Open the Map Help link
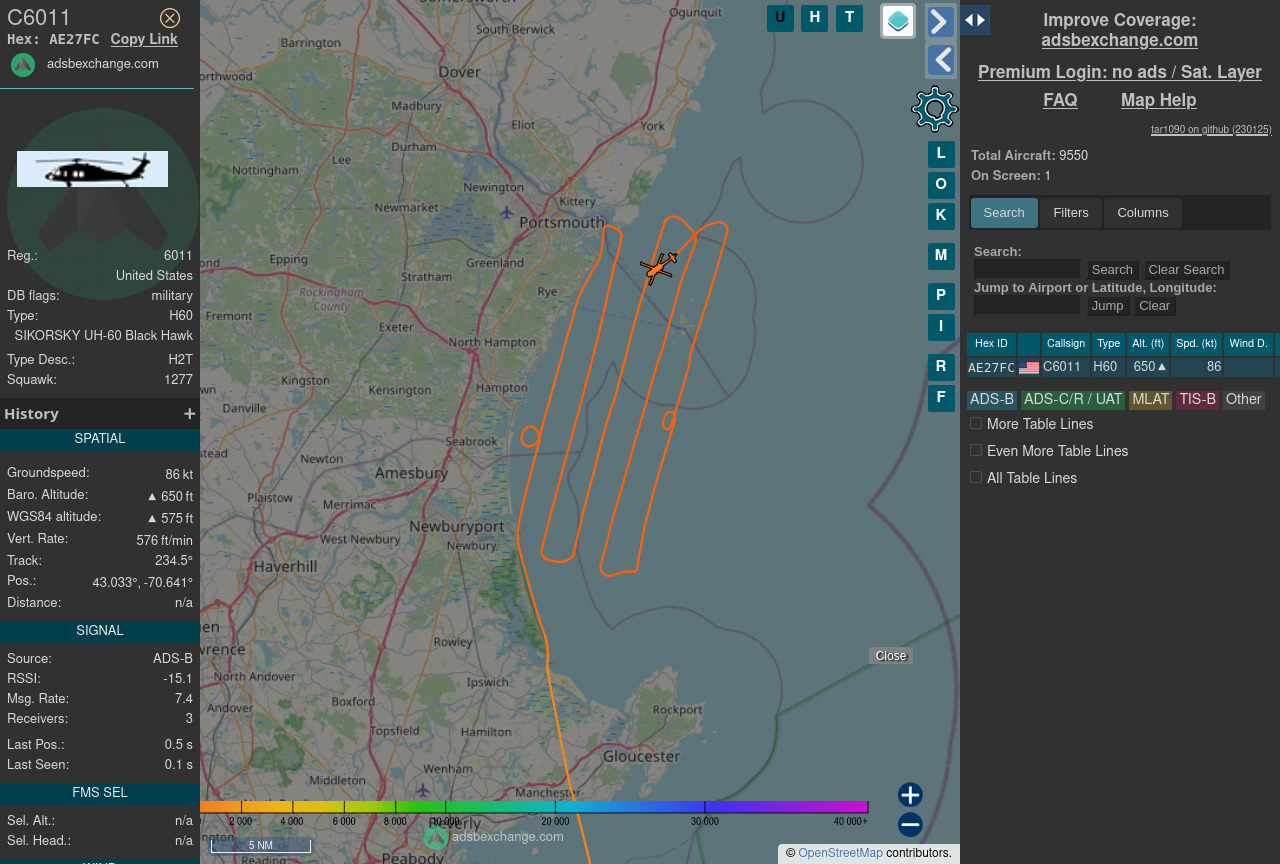The image size is (1280, 864). (x=1158, y=100)
